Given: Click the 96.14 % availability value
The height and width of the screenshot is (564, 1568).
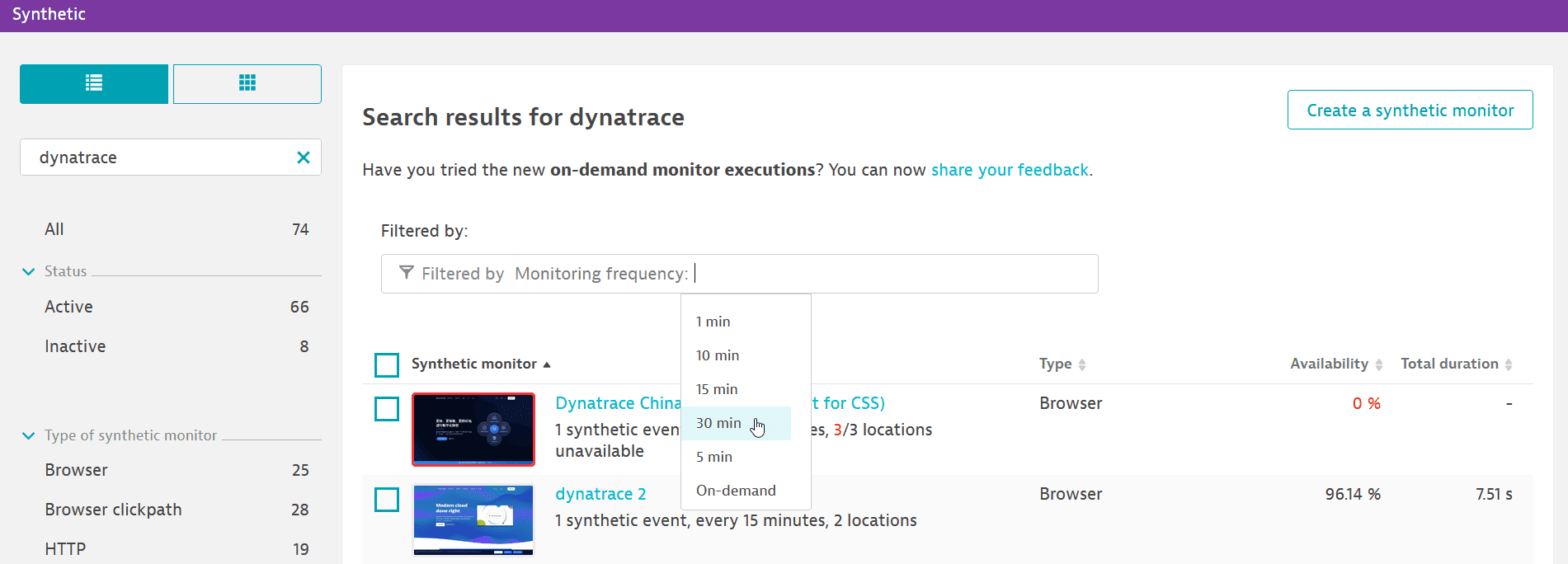Looking at the screenshot, I should click(1353, 494).
